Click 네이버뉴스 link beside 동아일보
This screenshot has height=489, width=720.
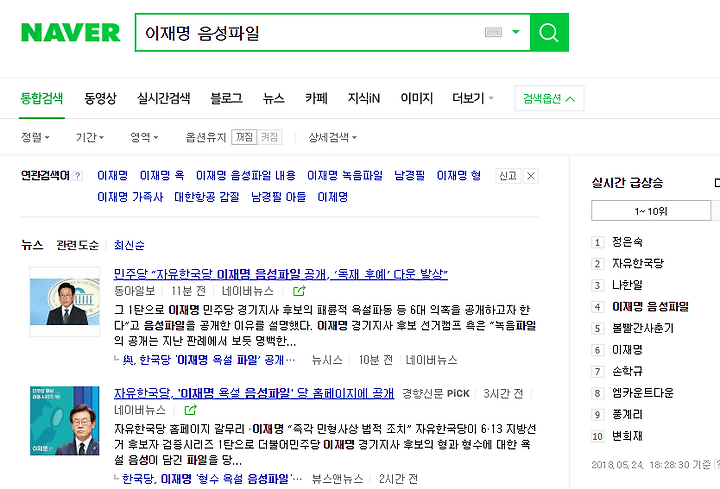(x=247, y=291)
